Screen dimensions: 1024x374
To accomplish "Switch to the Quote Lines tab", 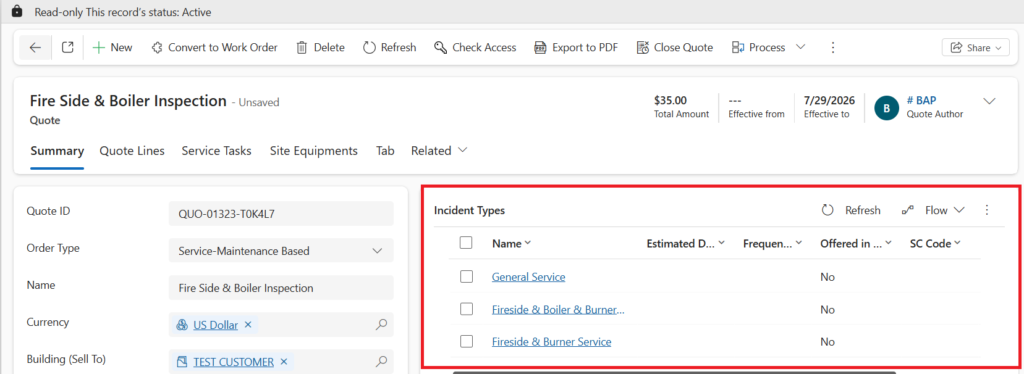I will 132,151.
